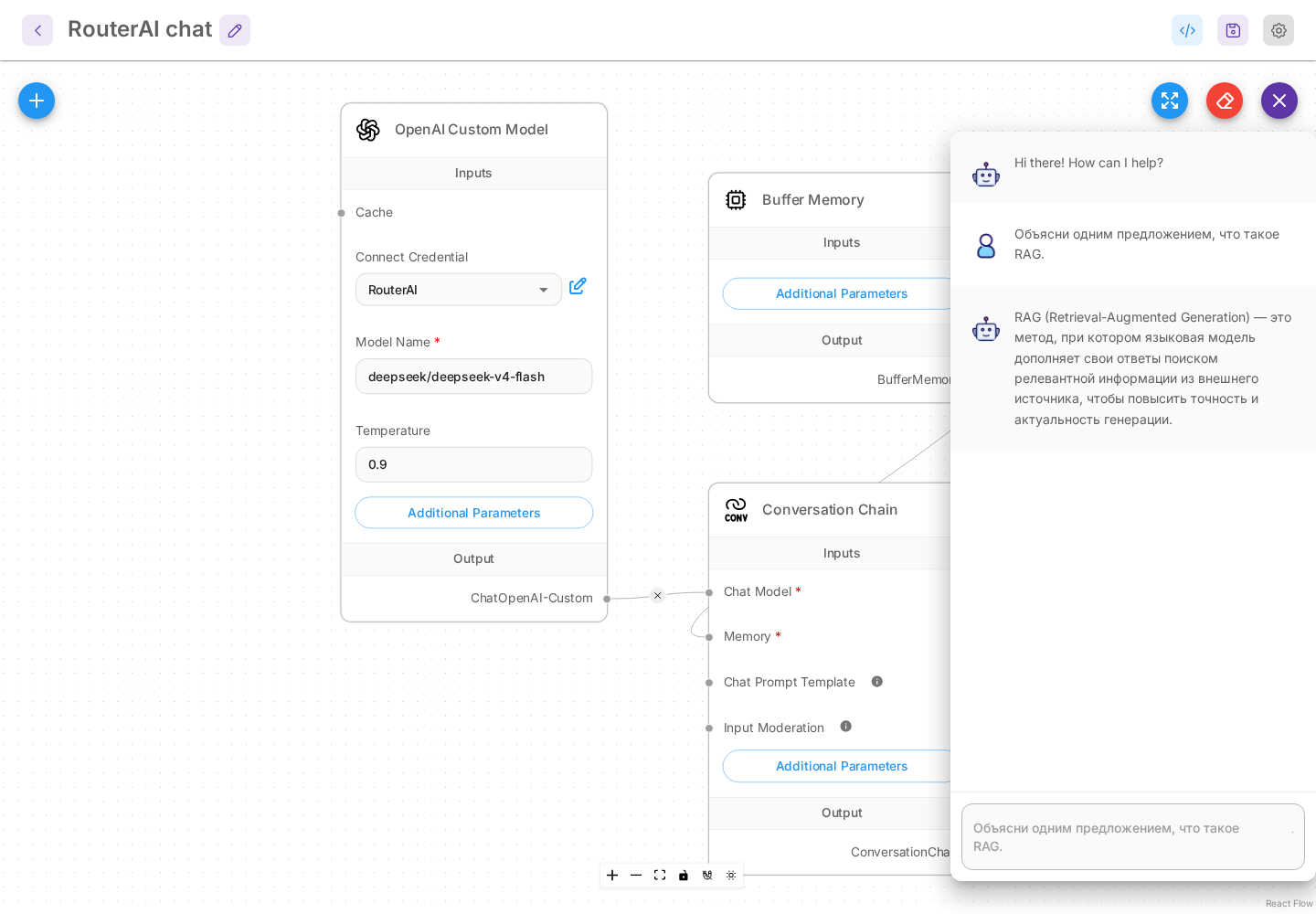Screen dimensions: 1316x914
Task: Click the chat message input box
Action: point(1133,837)
